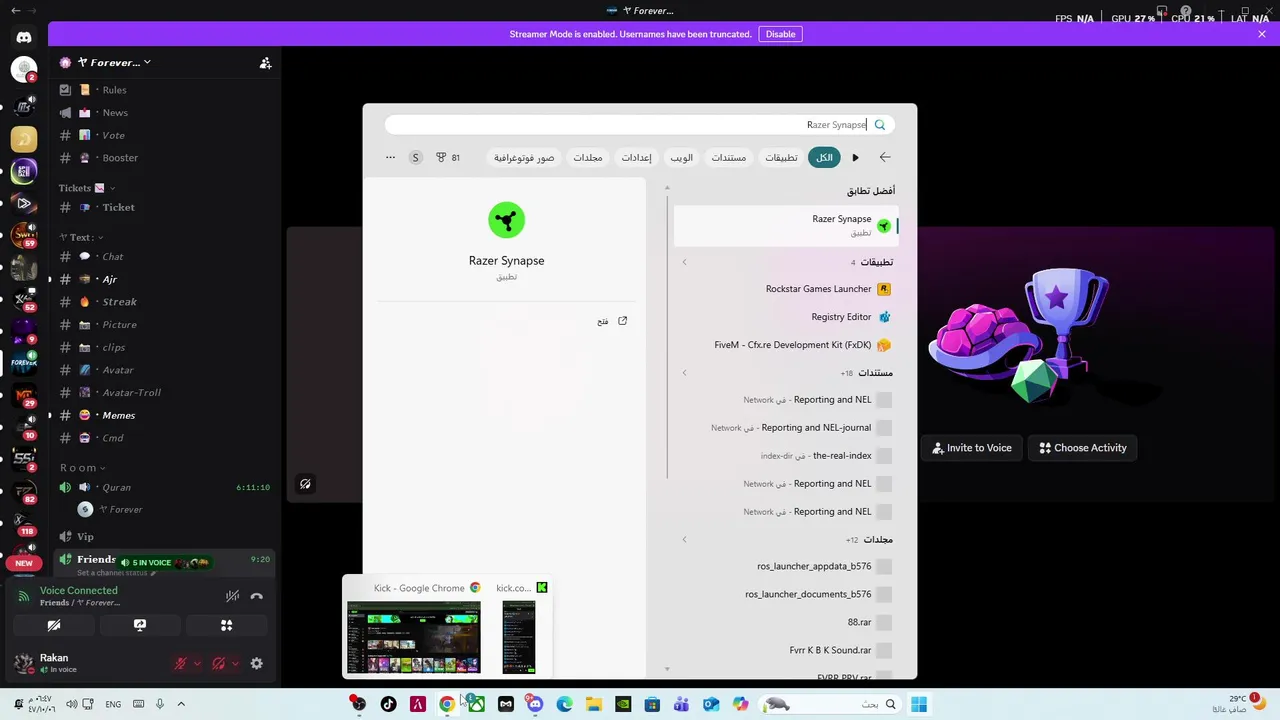Image resolution: width=1280 pixels, height=720 pixels.
Task: Select the مجلدات search filter tab
Action: [x=587, y=157]
